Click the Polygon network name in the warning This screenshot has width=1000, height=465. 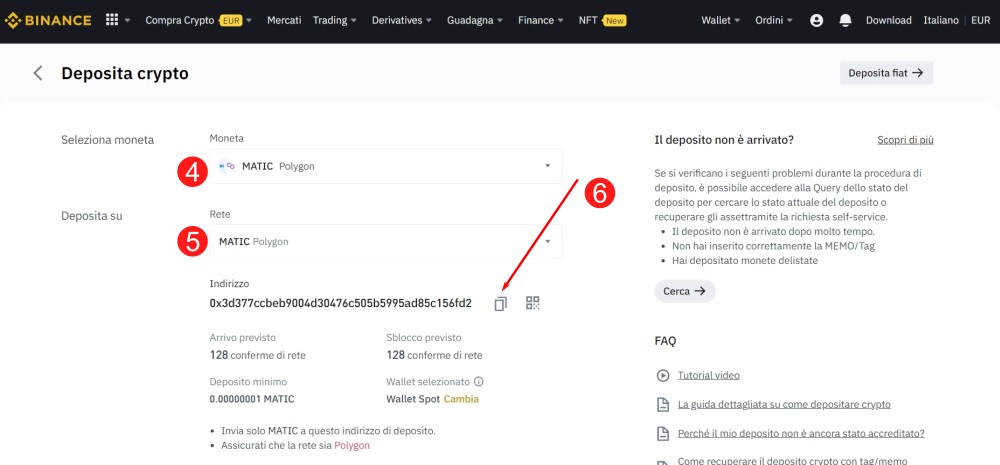[x=352, y=445]
